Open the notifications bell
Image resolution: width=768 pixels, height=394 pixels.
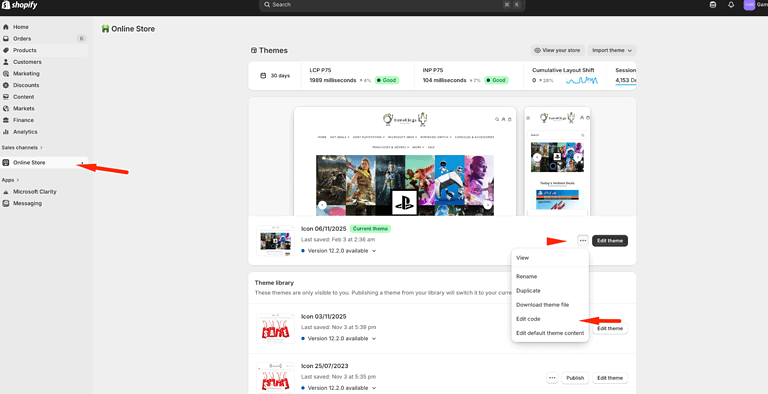tap(731, 5)
